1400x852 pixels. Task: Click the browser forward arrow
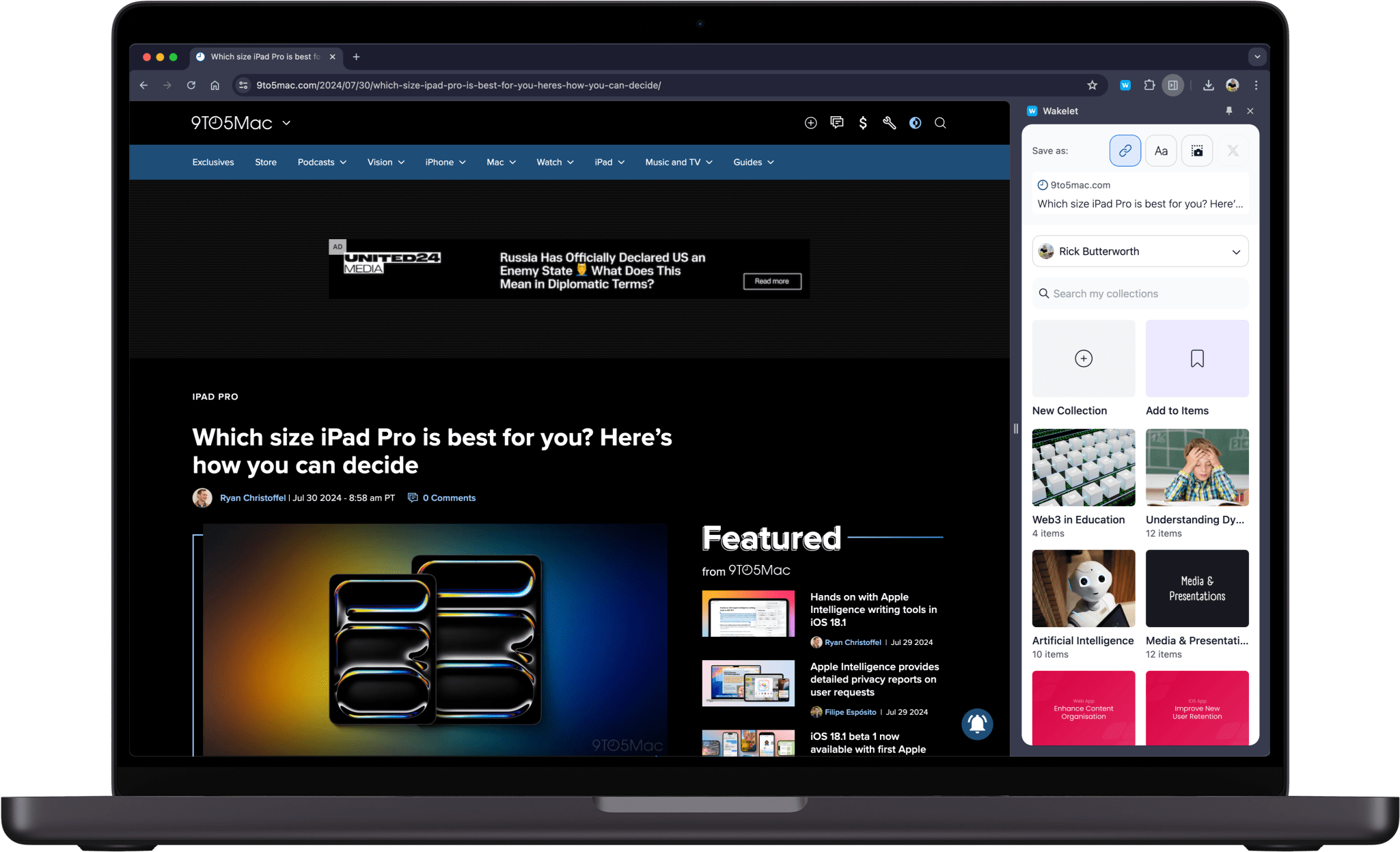click(x=167, y=85)
